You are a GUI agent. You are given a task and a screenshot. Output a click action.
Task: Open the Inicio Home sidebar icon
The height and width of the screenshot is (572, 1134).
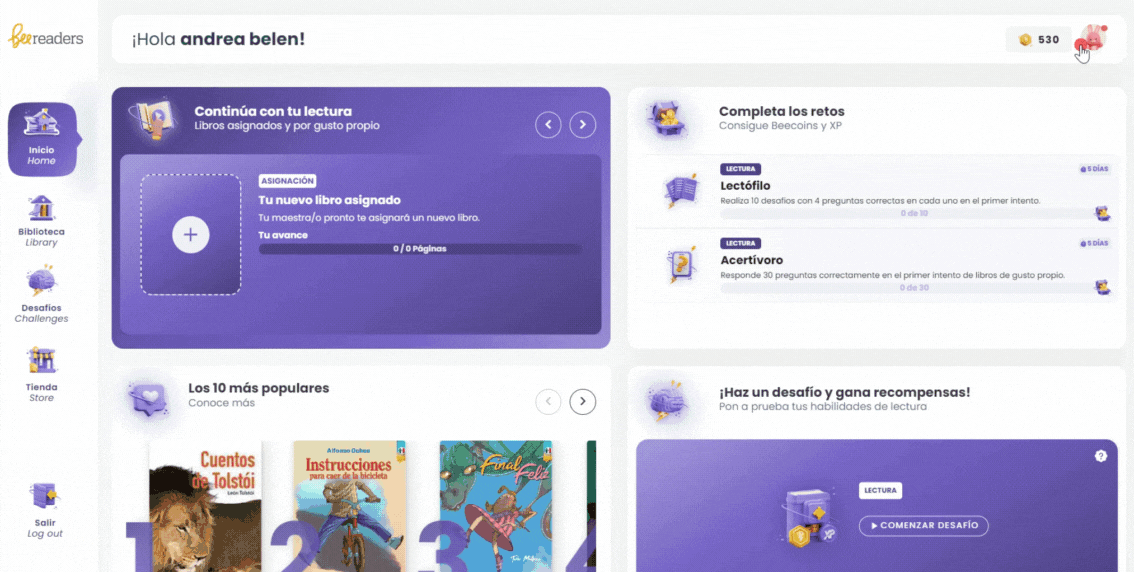(x=42, y=140)
